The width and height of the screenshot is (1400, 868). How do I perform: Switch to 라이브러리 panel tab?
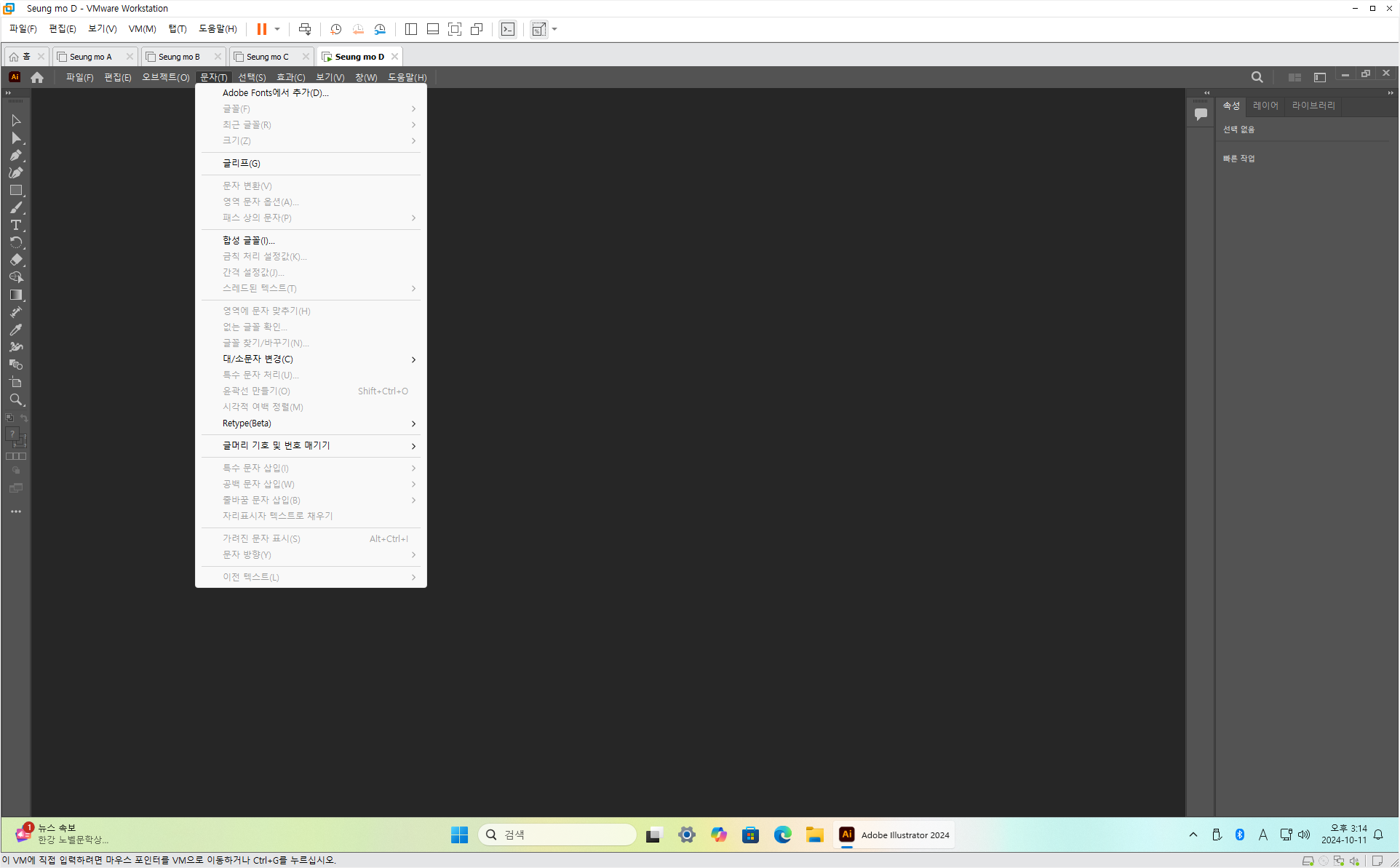tap(1313, 105)
